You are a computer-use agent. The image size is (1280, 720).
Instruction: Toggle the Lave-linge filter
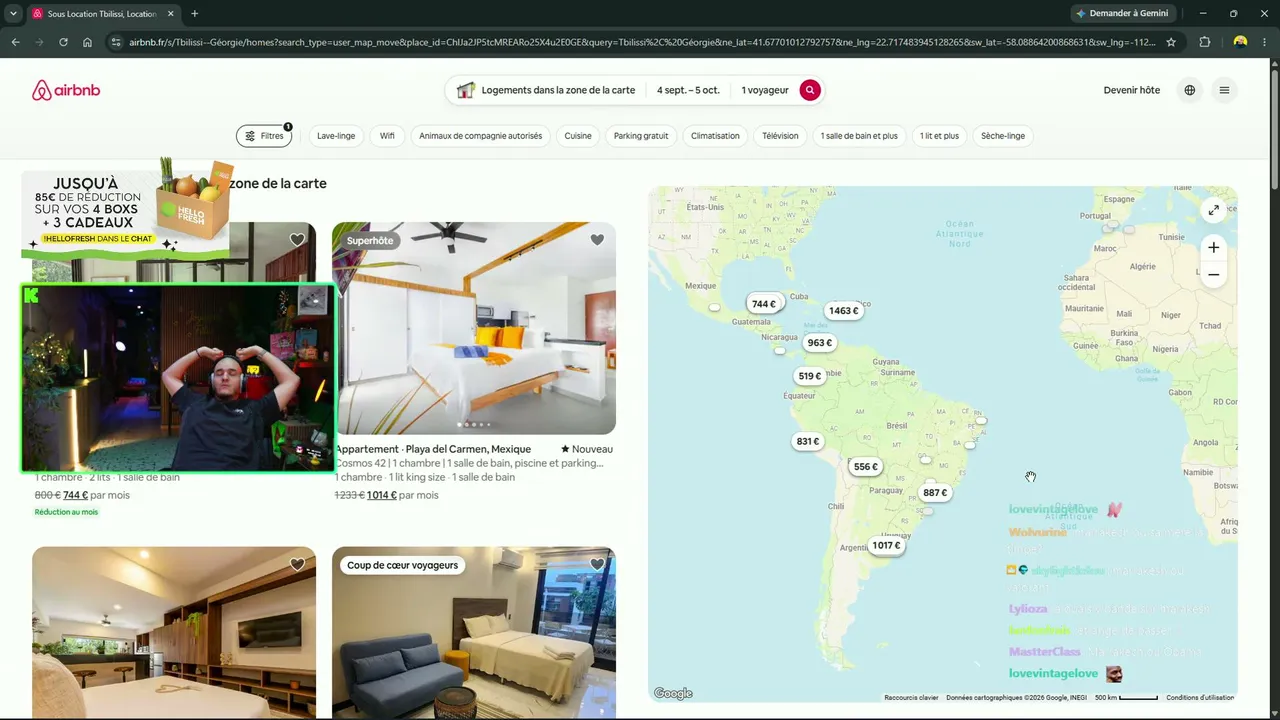click(336, 136)
